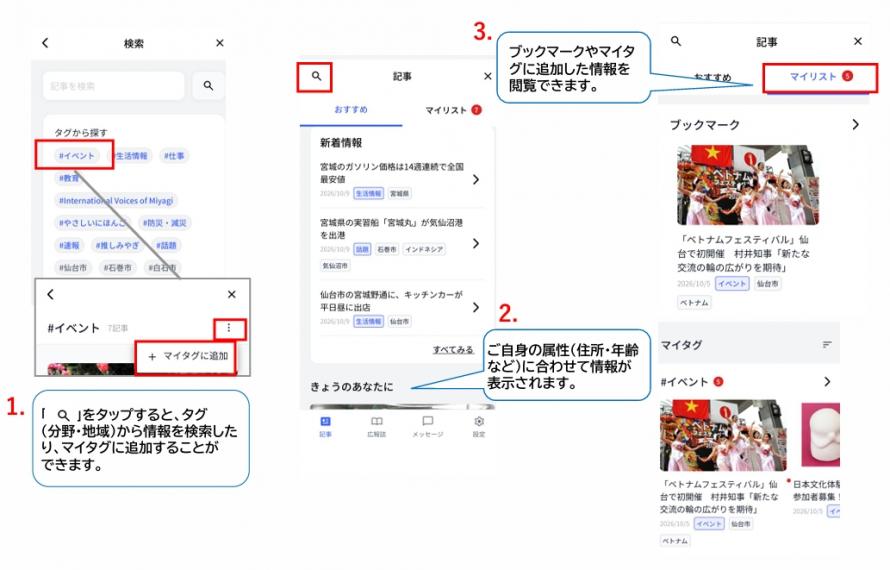Tap the インドネシア tag

[424, 249]
